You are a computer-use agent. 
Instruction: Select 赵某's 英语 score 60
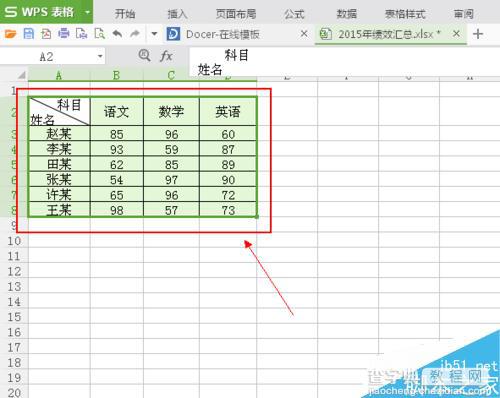pyautogui.click(x=228, y=133)
